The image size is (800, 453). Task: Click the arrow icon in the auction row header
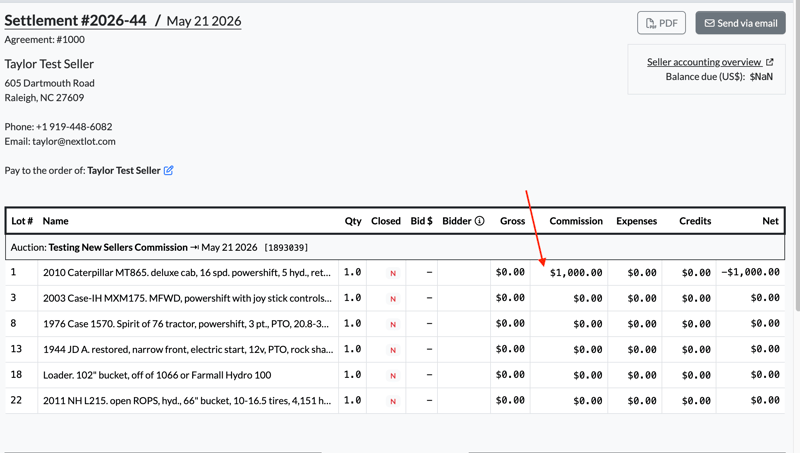pyautogui.click(x=194, y=247)
